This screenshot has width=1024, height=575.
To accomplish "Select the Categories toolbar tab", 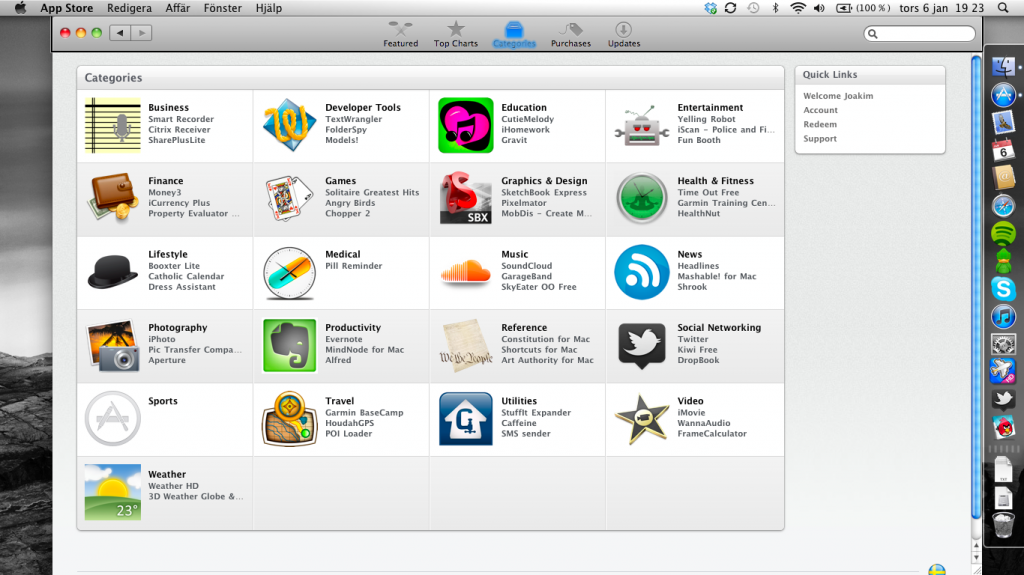I will point(514,35).
